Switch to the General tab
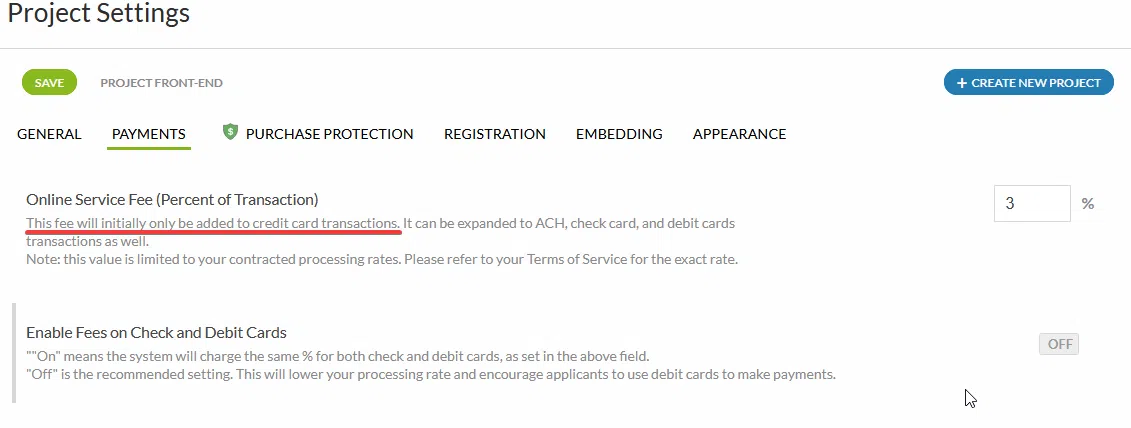Image resolution: width=1131 pixels, height=428 pixels. pos(49,134)
